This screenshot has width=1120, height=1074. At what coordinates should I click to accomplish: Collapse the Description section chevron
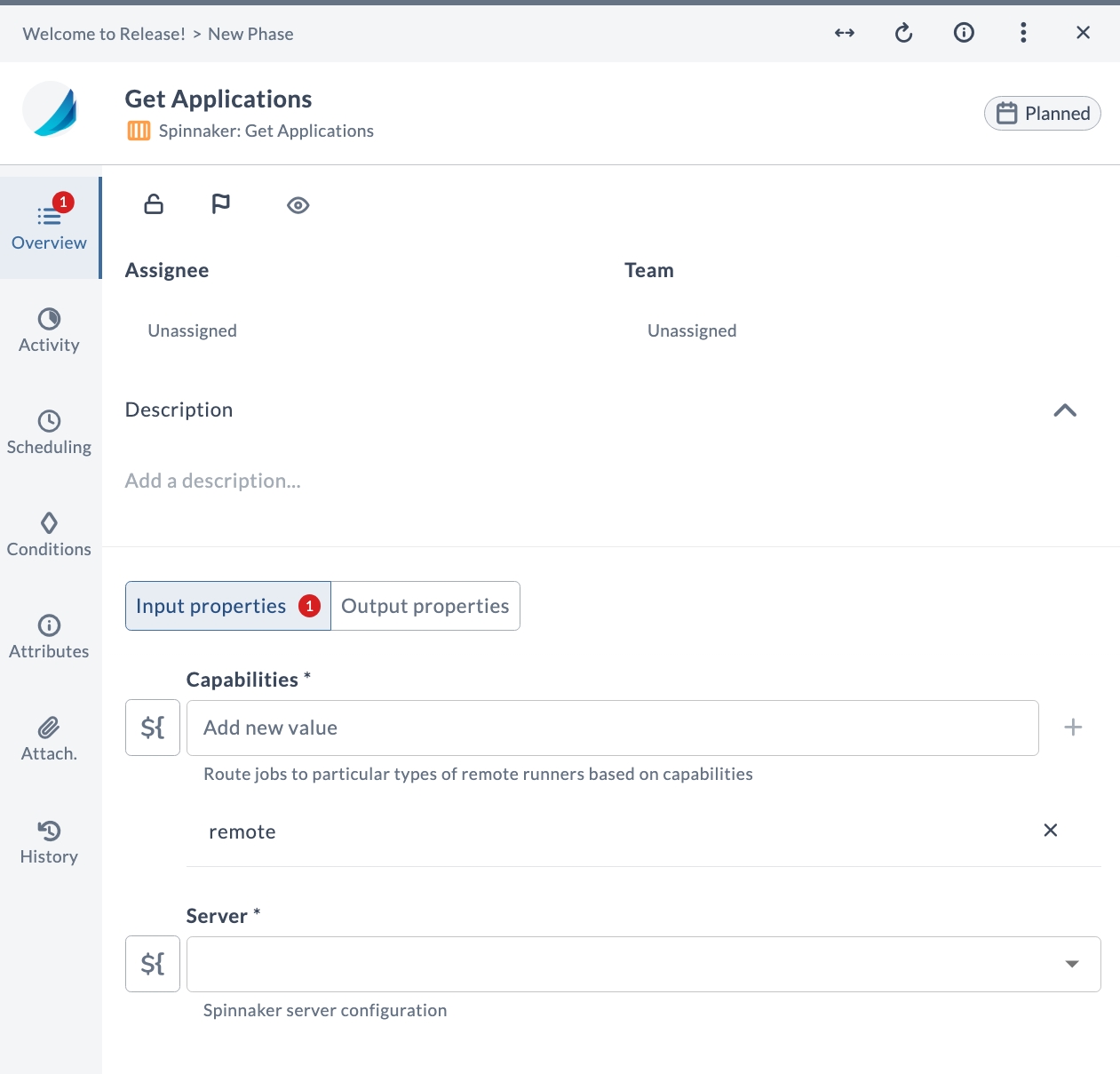point(1064,410)
